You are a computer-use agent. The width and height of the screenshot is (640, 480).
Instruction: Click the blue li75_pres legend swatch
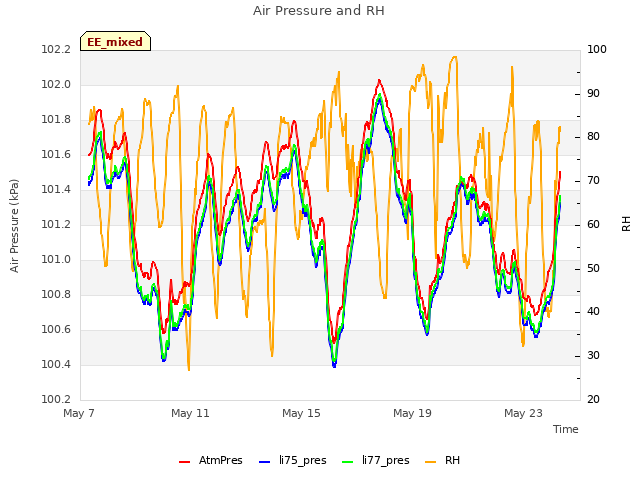coord(264,462)
